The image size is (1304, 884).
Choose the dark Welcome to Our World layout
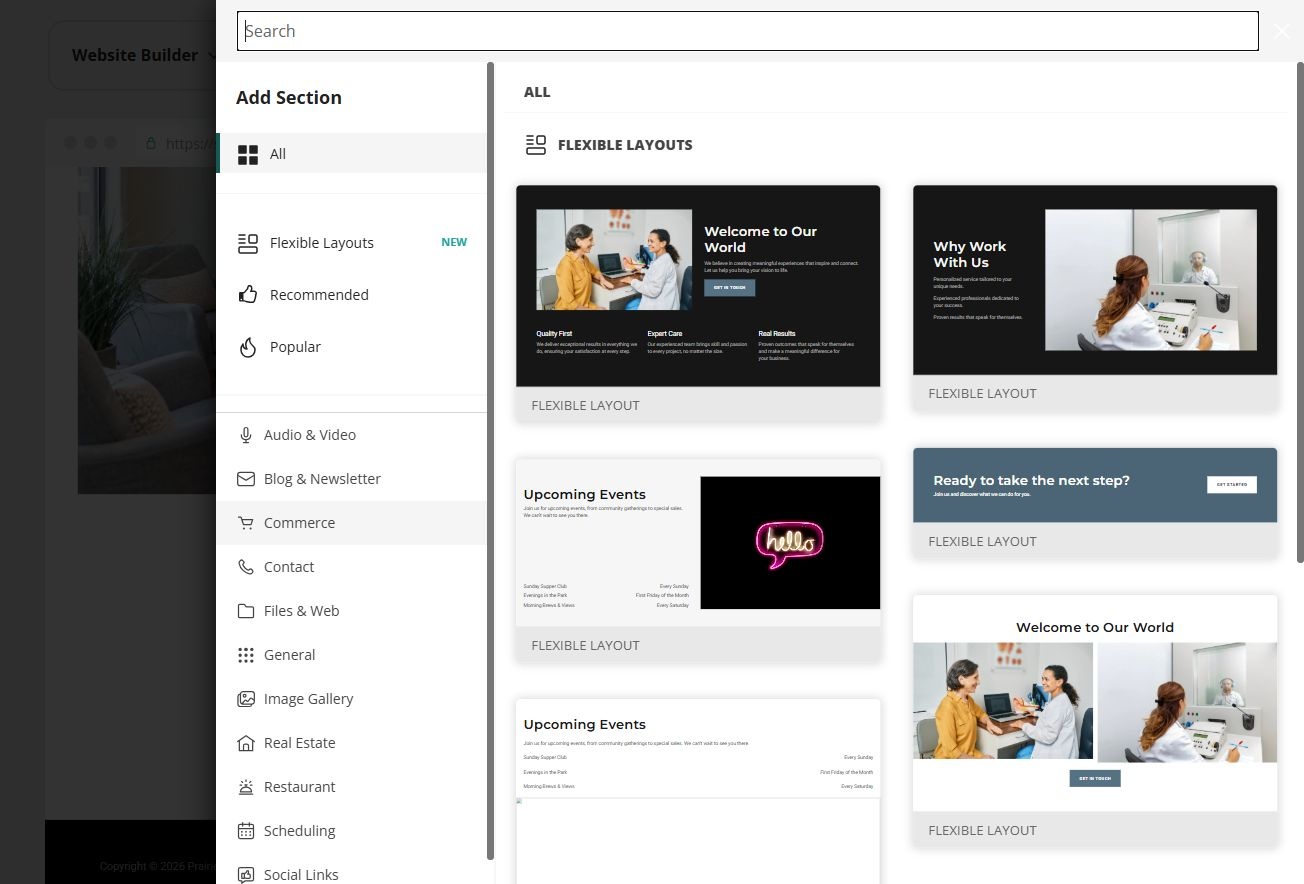click(x=698, y=303)
